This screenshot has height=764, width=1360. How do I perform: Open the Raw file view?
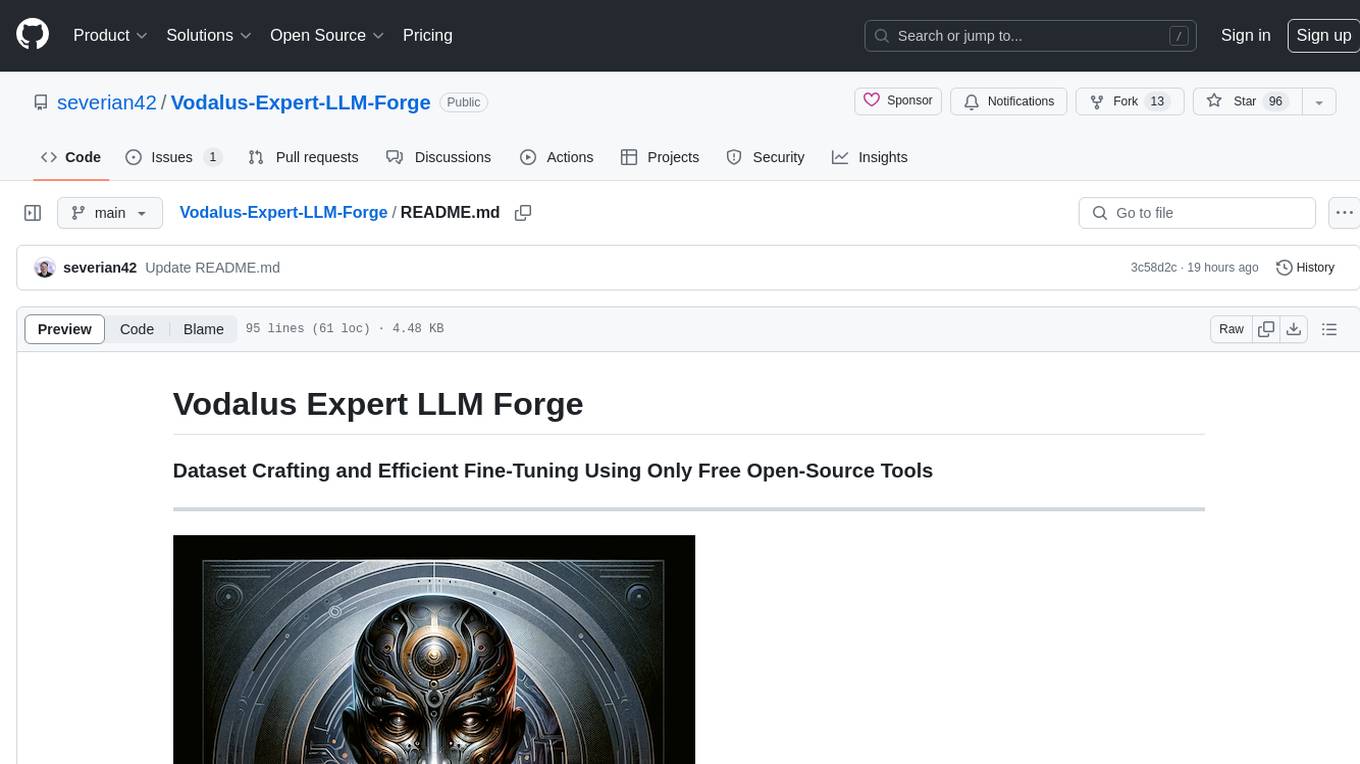pos(1231,329)
